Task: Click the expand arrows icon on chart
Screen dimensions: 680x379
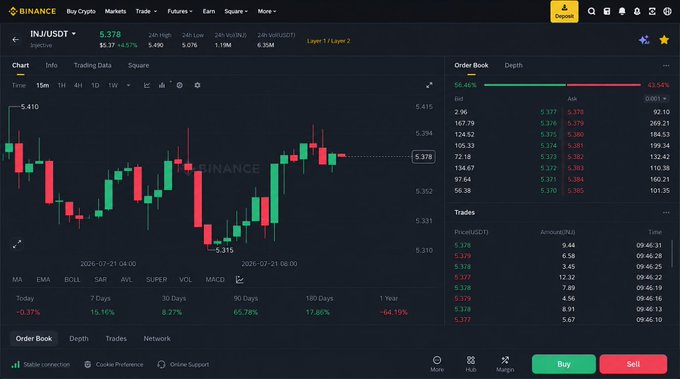Action: point(17,245)
